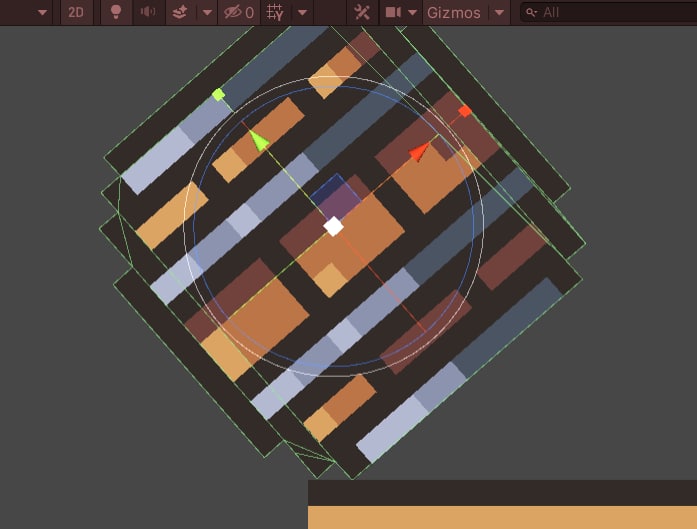The width and height of the screenshot is (697, 529).
Task: Click the search magnifier icon
Action: 531,12
